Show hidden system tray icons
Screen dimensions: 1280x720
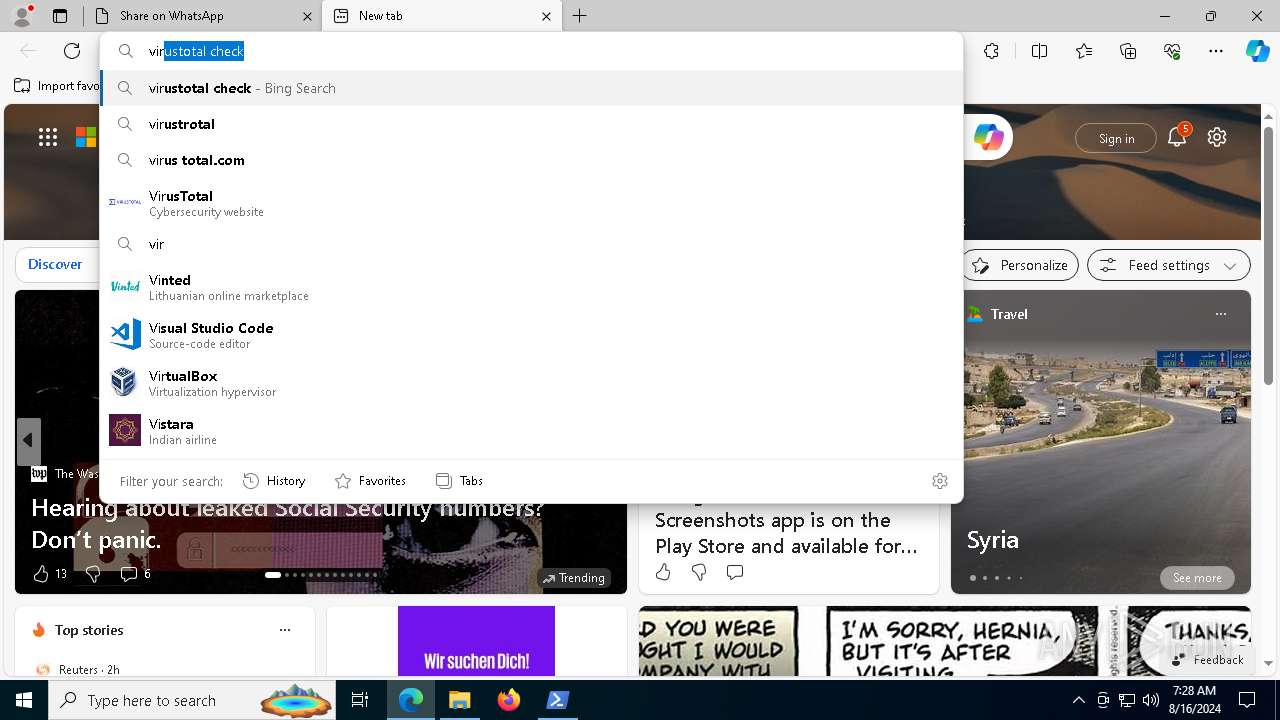click(x=1078, y=700)
